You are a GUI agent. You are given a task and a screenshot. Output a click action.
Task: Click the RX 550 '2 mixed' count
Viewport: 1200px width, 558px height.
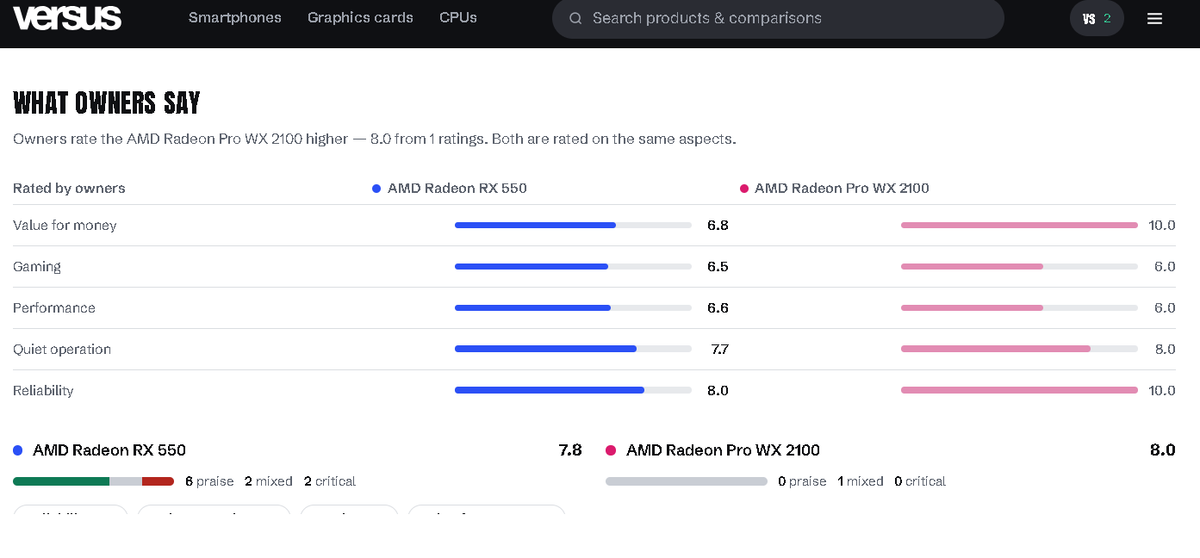pos(268,481)
